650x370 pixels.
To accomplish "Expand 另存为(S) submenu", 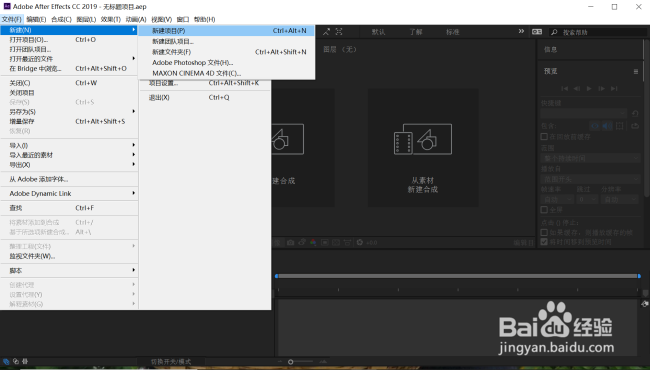I will (69, 112).
